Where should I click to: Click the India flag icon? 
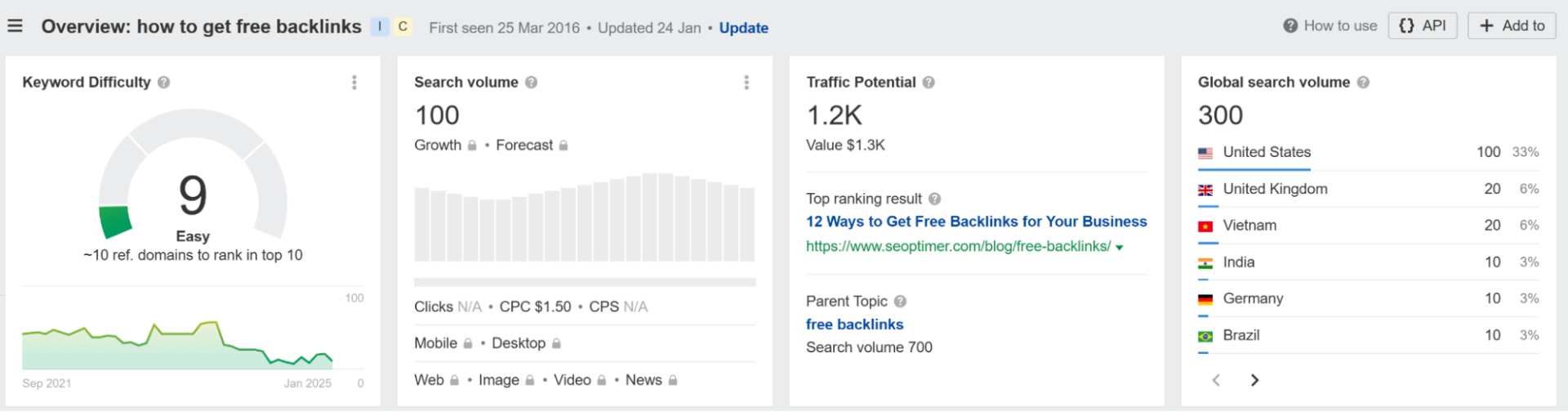(x=1205, y=263)
